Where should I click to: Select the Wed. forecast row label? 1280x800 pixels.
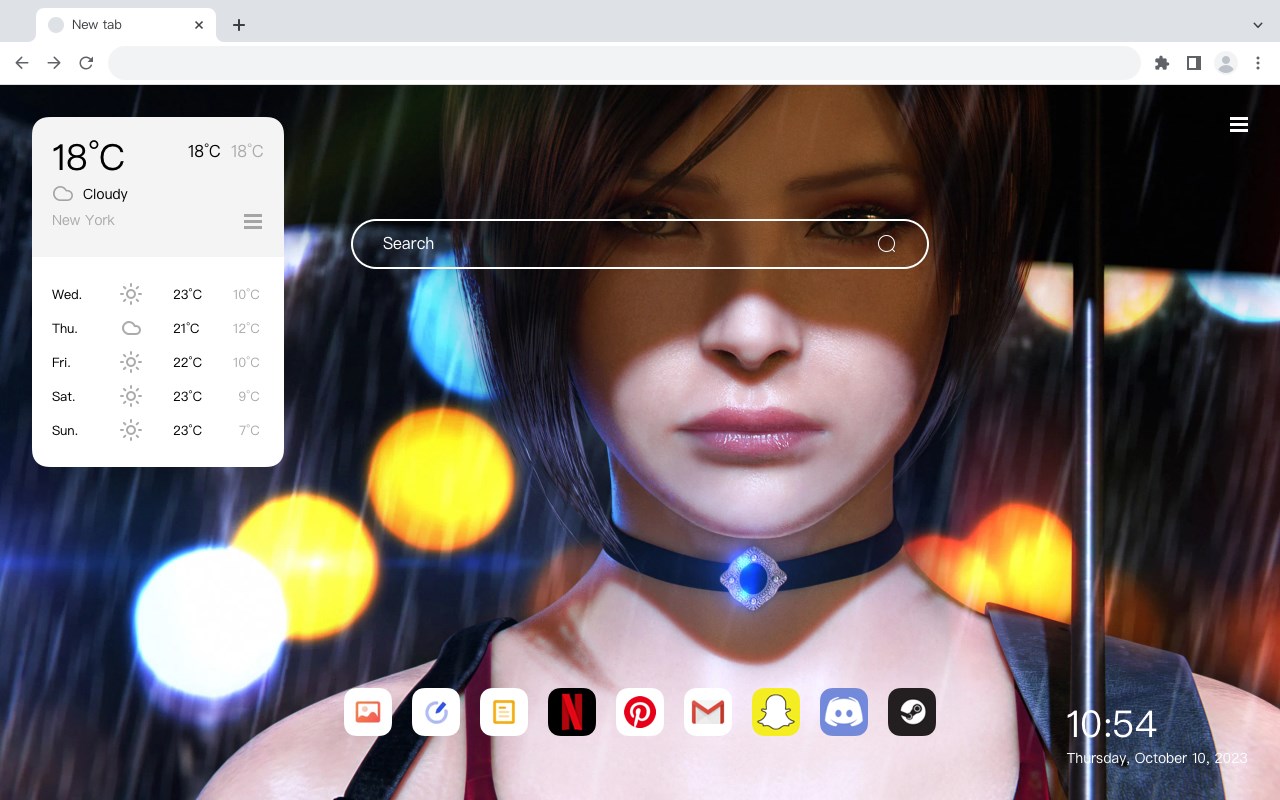[67, 295]
